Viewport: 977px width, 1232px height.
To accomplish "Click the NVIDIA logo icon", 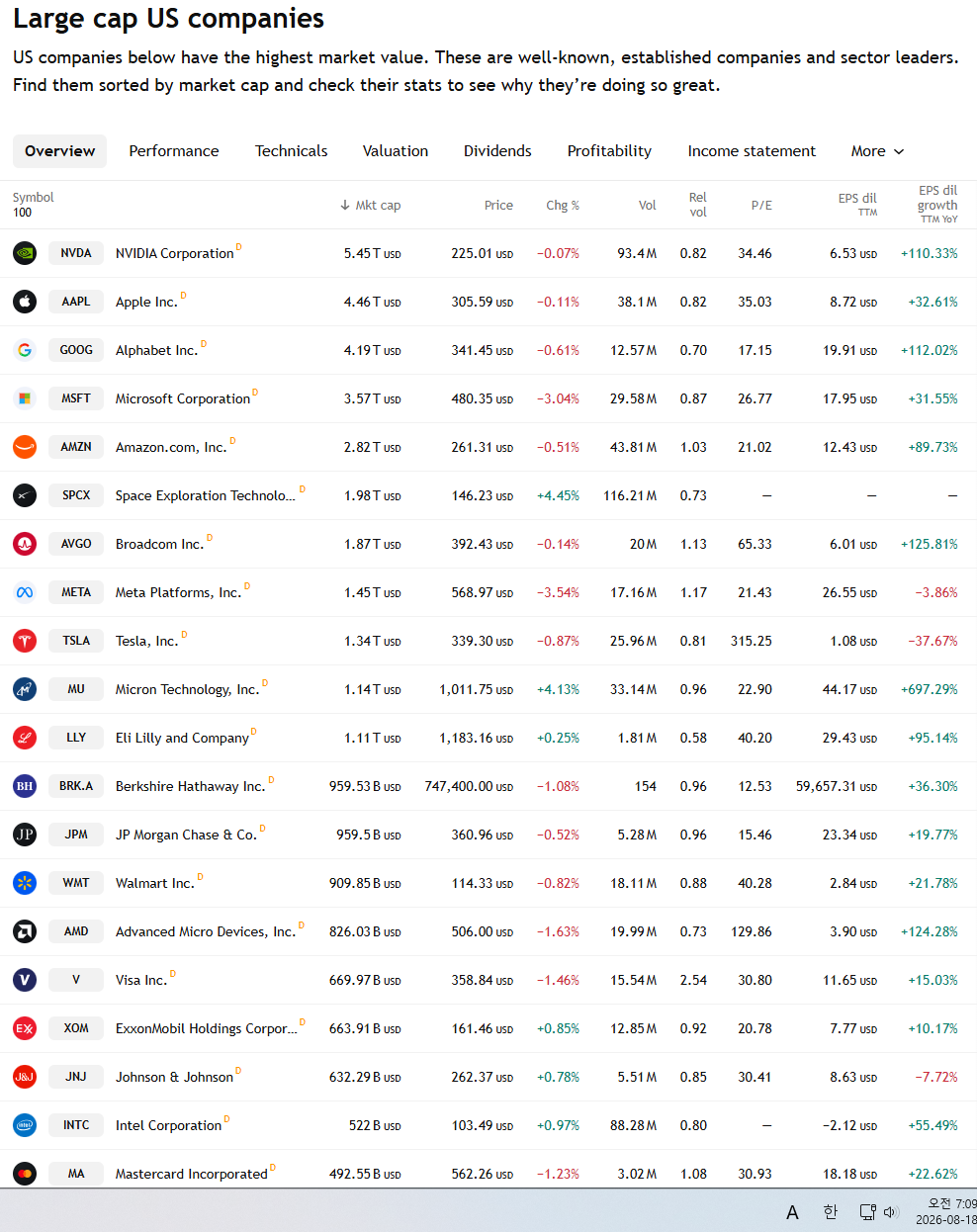I will 25,253.
